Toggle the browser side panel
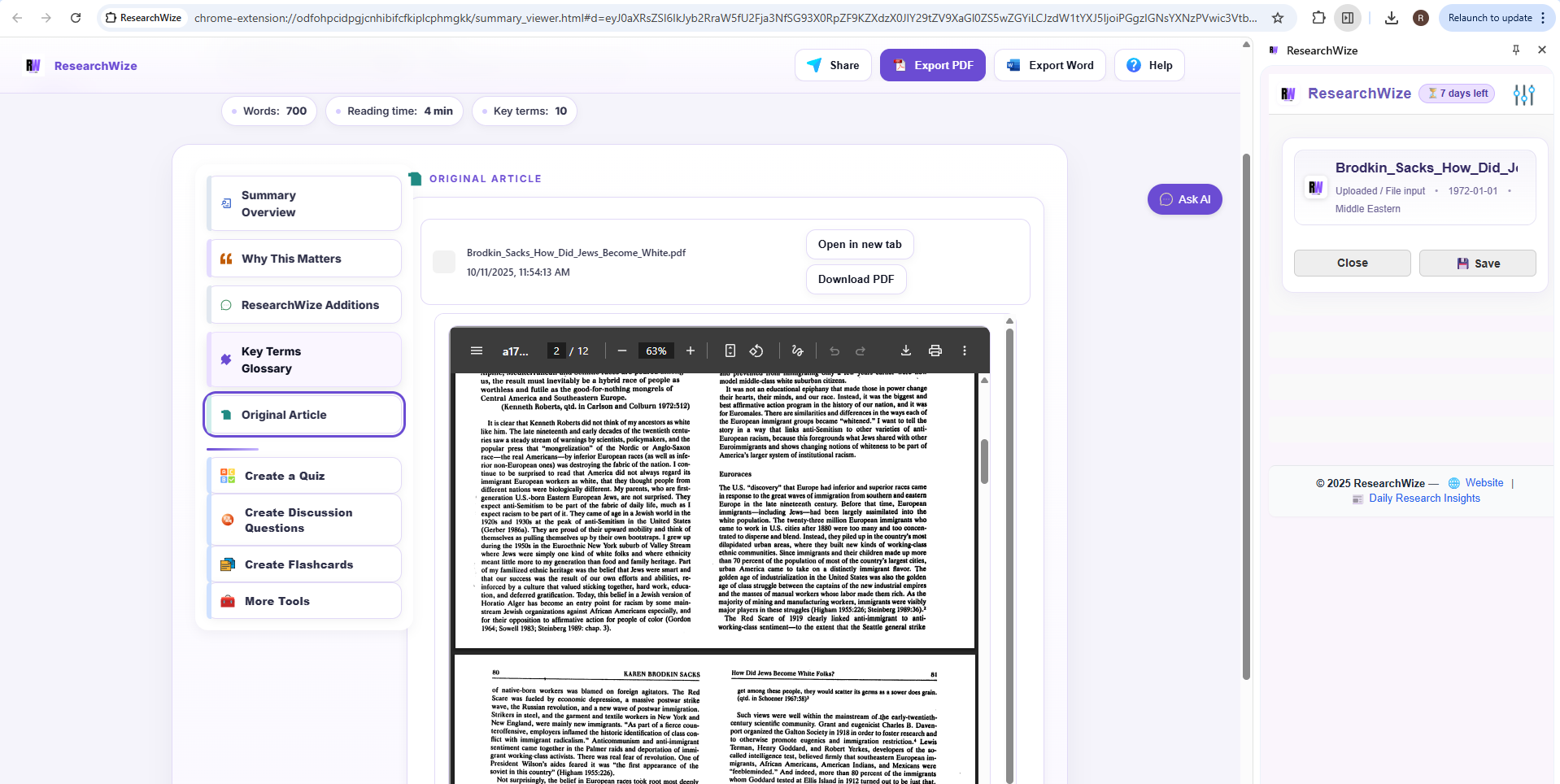Image resolution: width=1560 pixels, height=784 pixels. coord(1348,18)
